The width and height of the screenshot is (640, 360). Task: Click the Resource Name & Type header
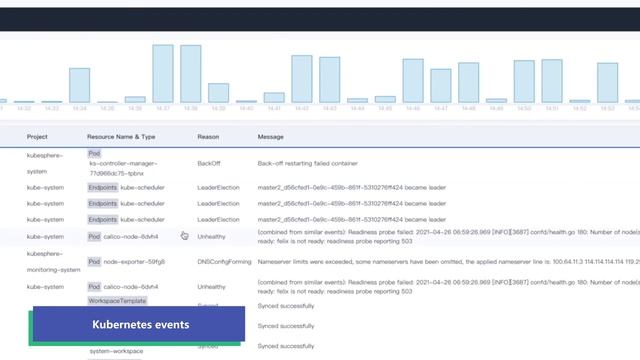(x=121, y=137)
